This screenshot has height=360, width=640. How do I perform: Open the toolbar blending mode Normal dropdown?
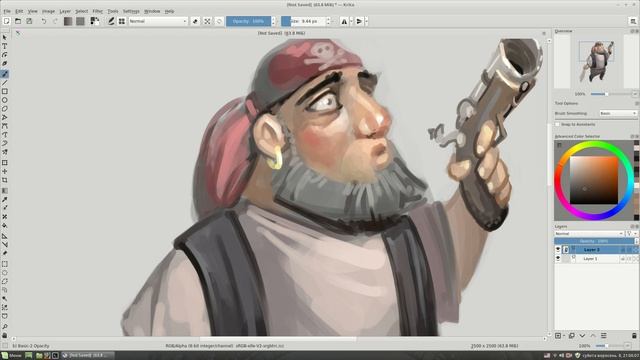tap(158, 21)
